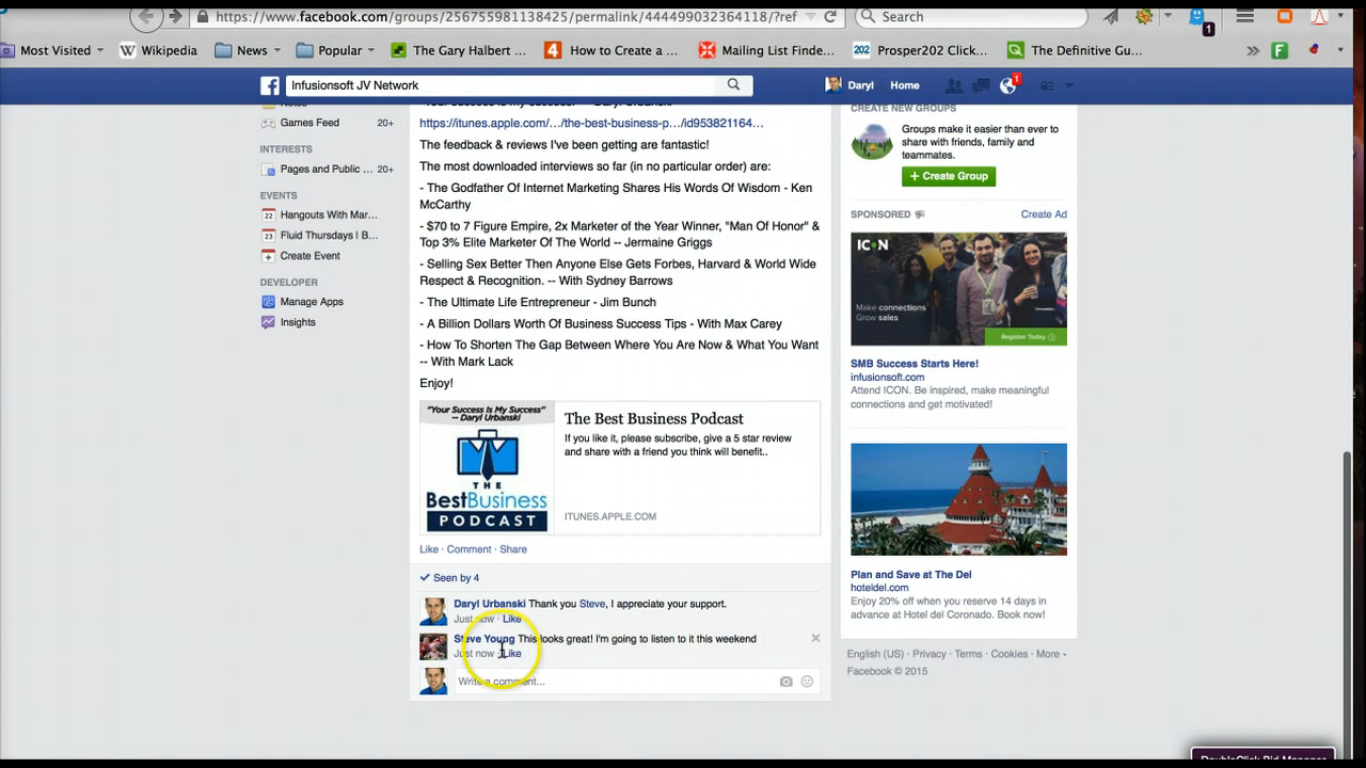1366x768 pixels.
Task: Open Plan and Save at The Del link
Action: point(911,575)
